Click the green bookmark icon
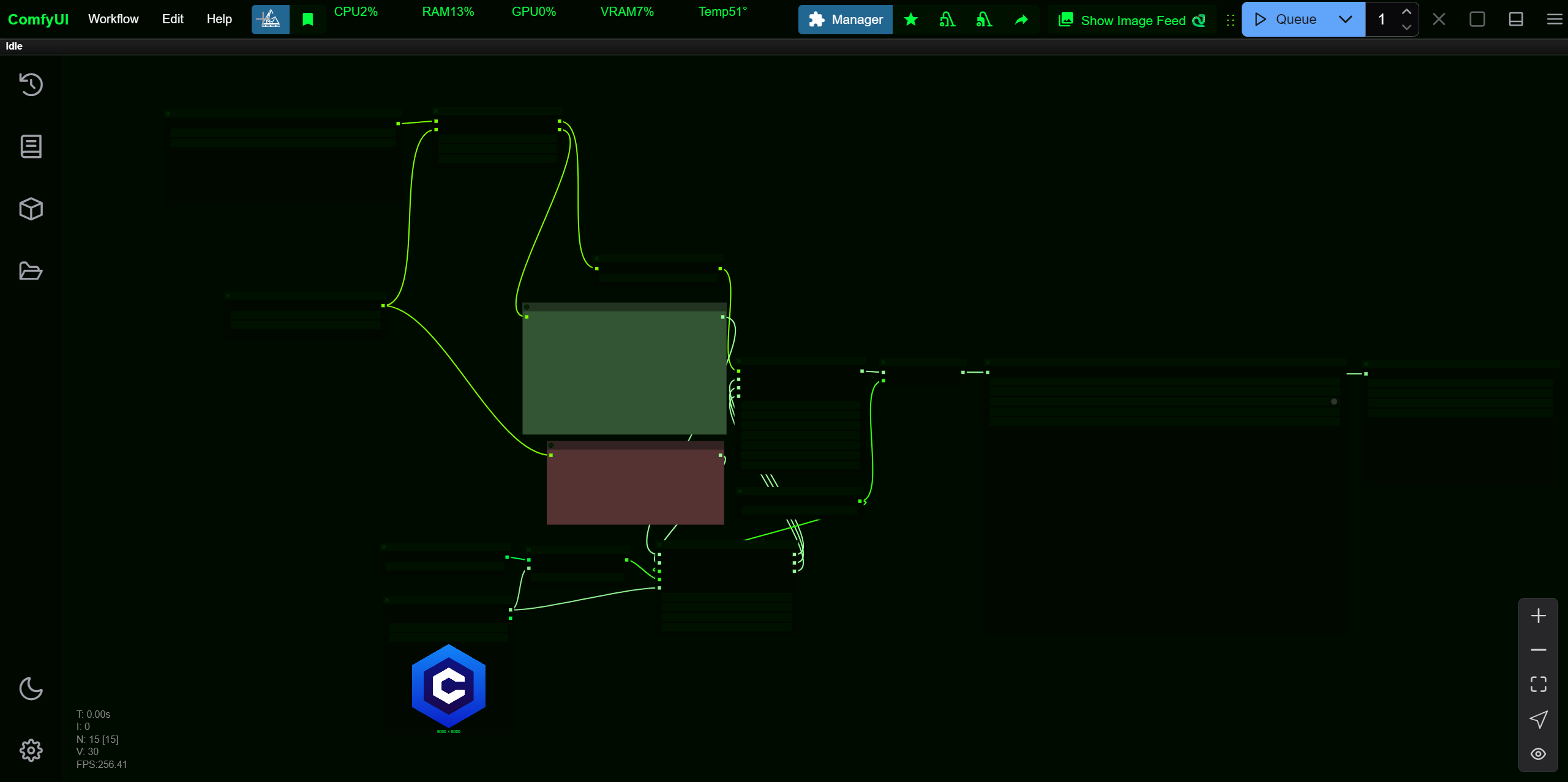The width and height of the screenshot is (1568, 782). [x=308, y=20]
